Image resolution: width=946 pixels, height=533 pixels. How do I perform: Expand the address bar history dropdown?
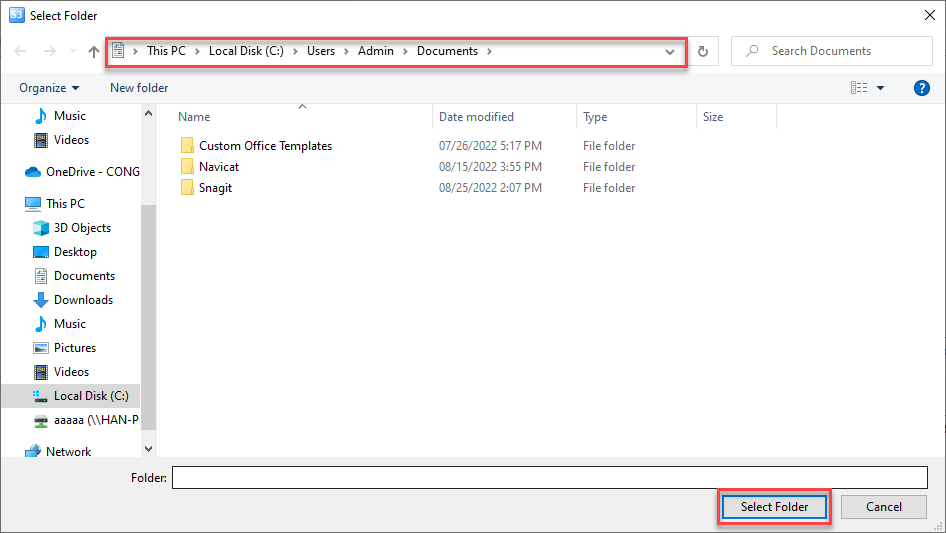[670, 52]
